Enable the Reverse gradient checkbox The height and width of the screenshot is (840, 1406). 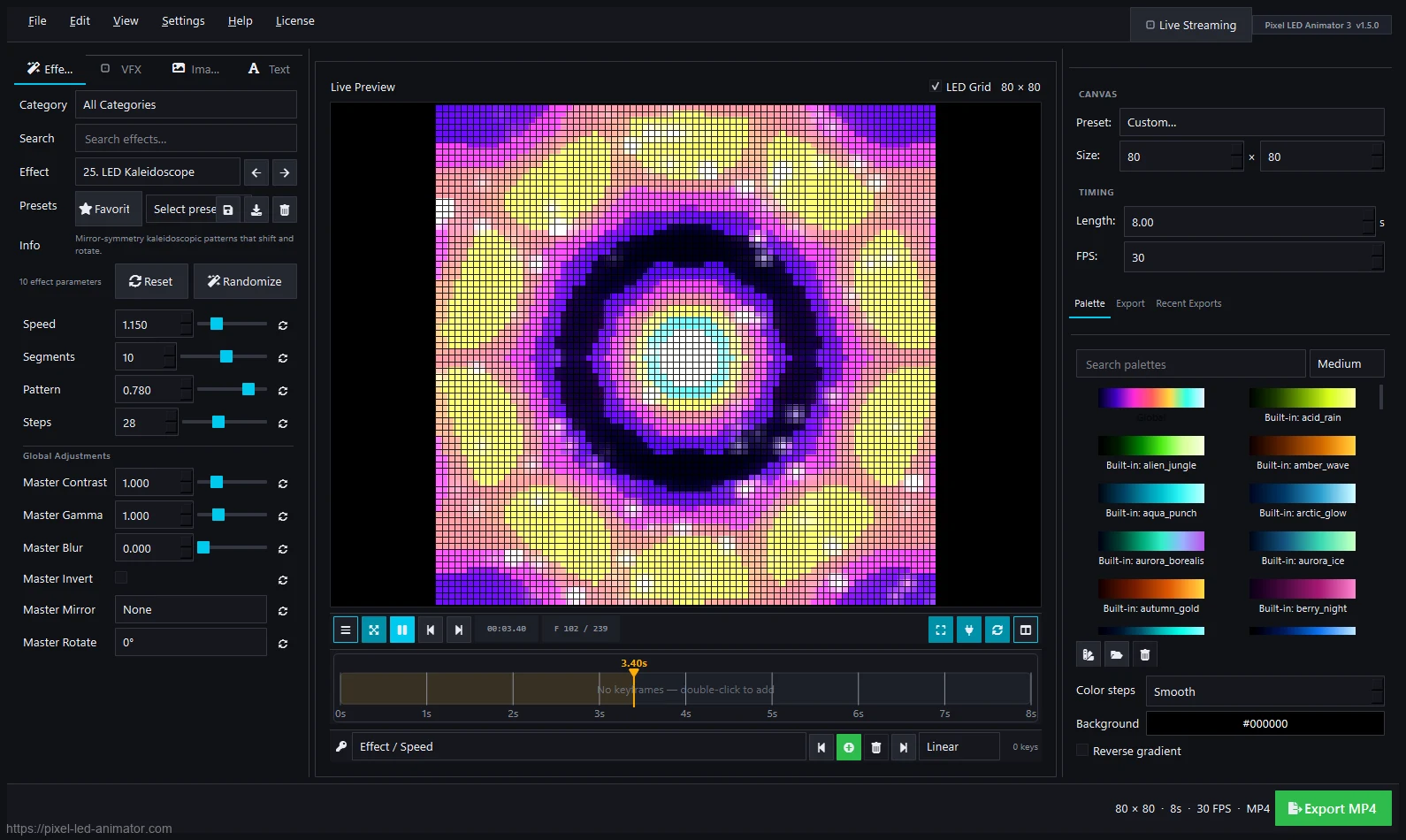pos(1082,750)
